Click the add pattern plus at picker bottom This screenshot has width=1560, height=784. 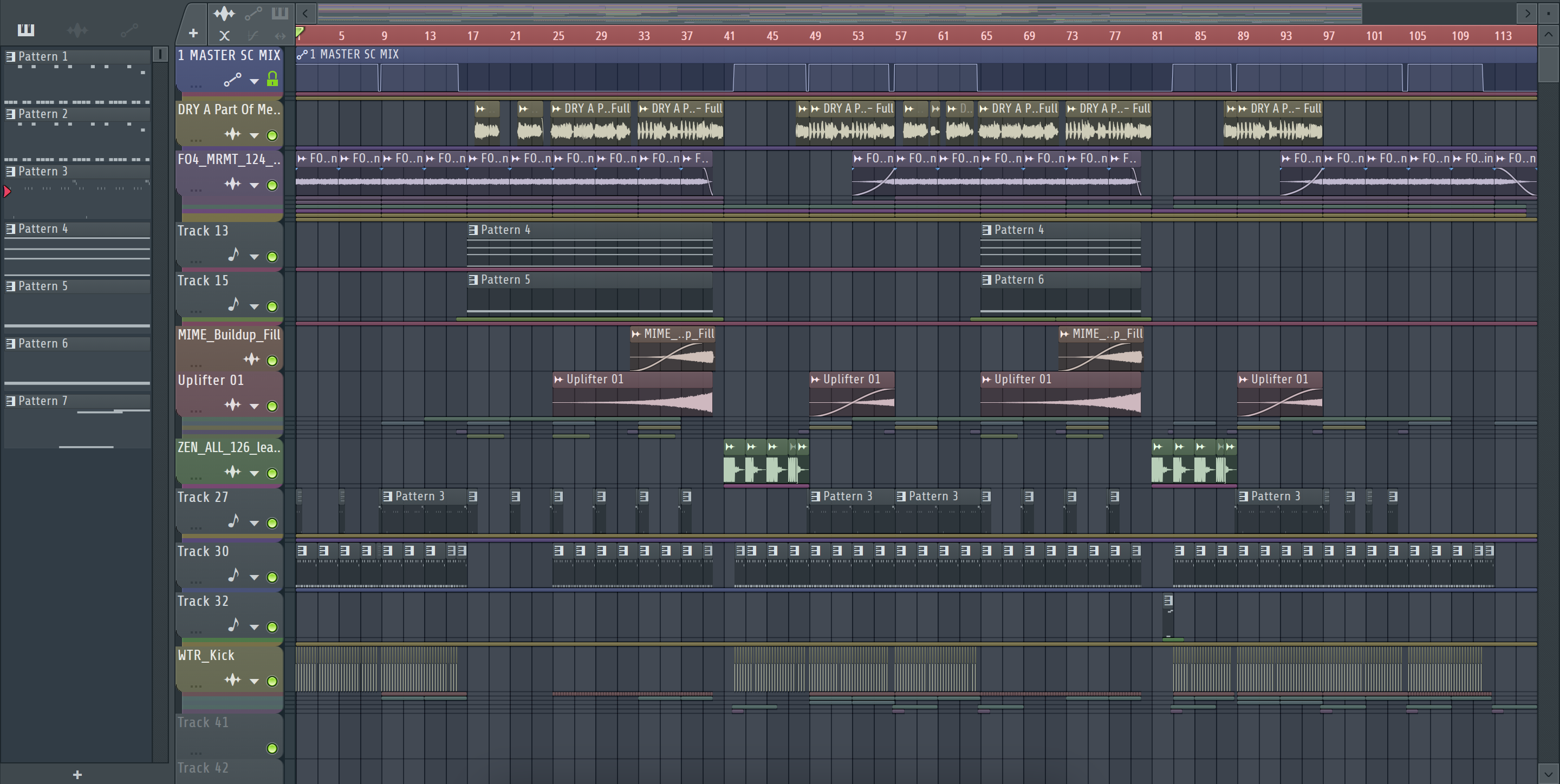(77, 775)
